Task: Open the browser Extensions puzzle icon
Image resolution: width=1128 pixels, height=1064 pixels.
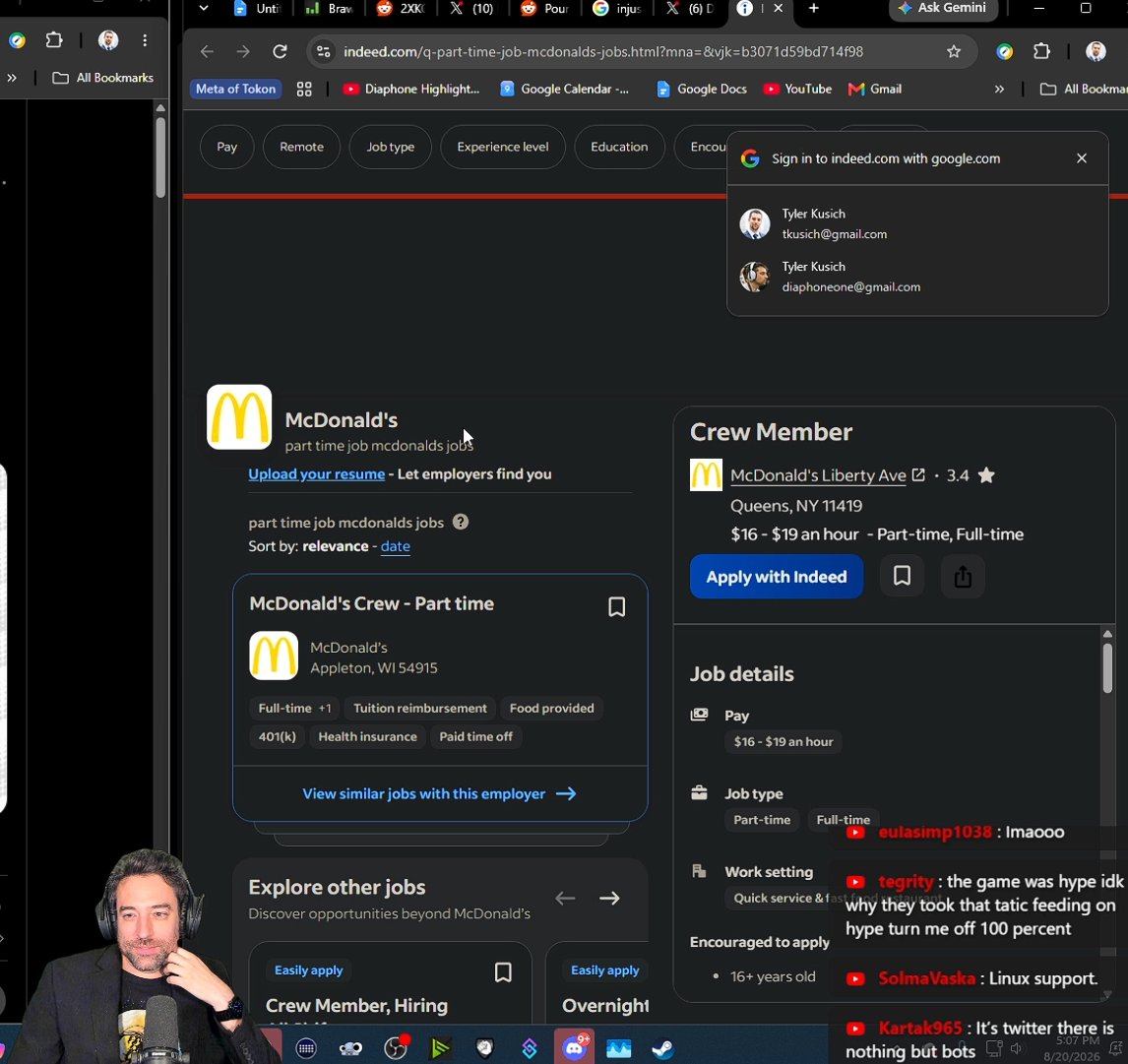Action: pyautogui.click(x=1041, y=52)
